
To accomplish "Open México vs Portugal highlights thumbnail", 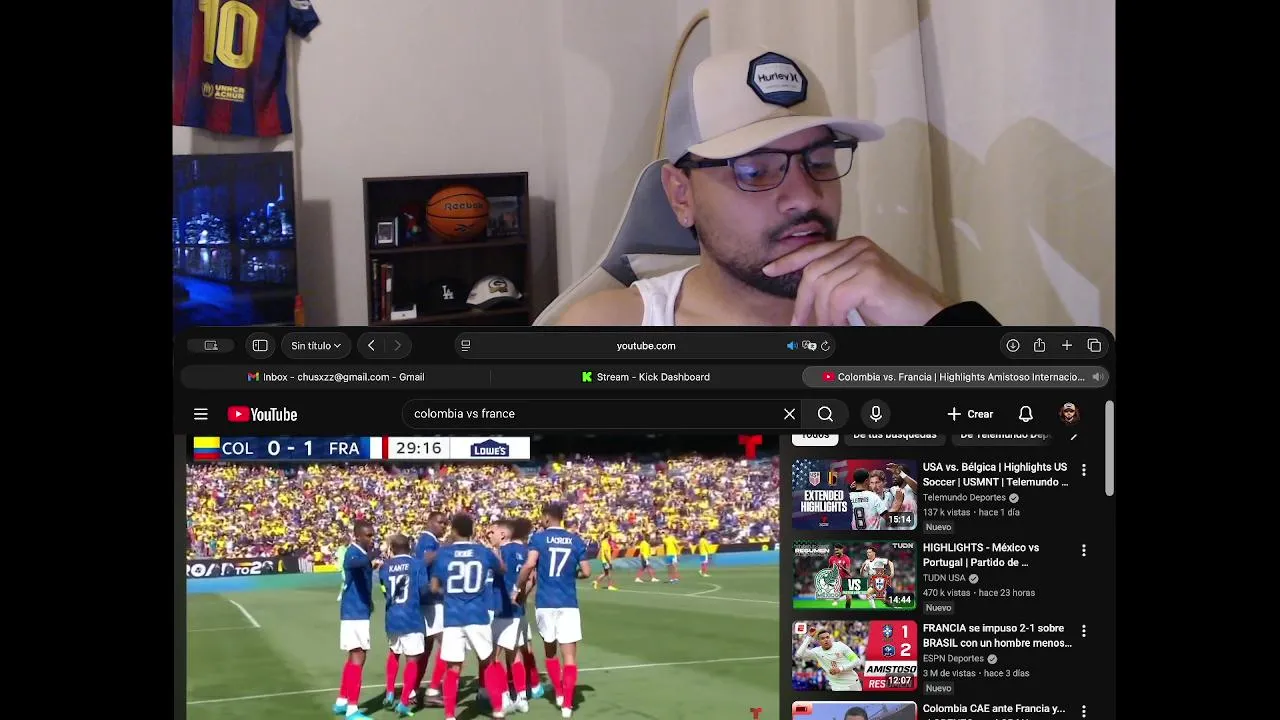I will (x=854, y=575).
